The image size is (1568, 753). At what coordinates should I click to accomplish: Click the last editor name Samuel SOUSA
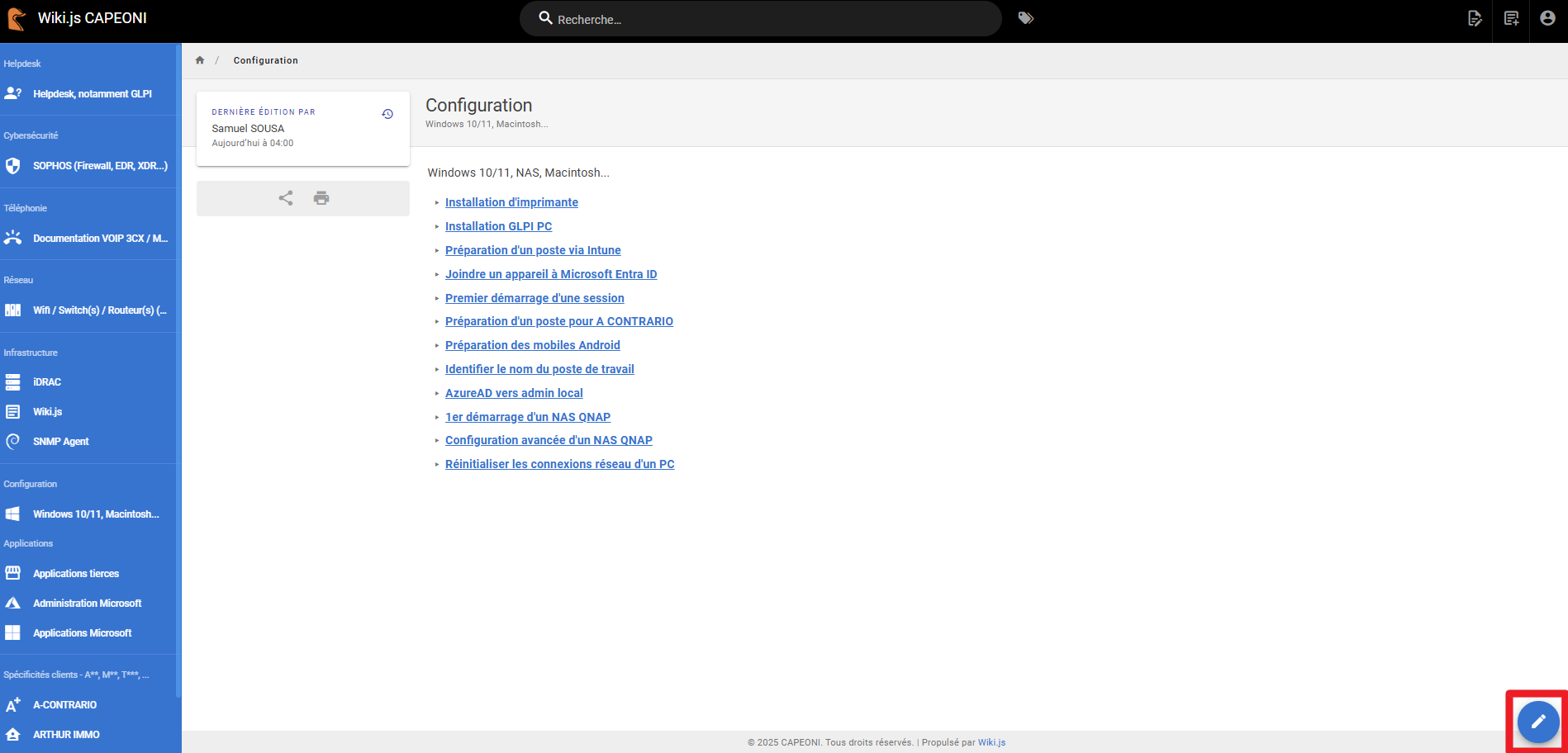click(248, 128)
